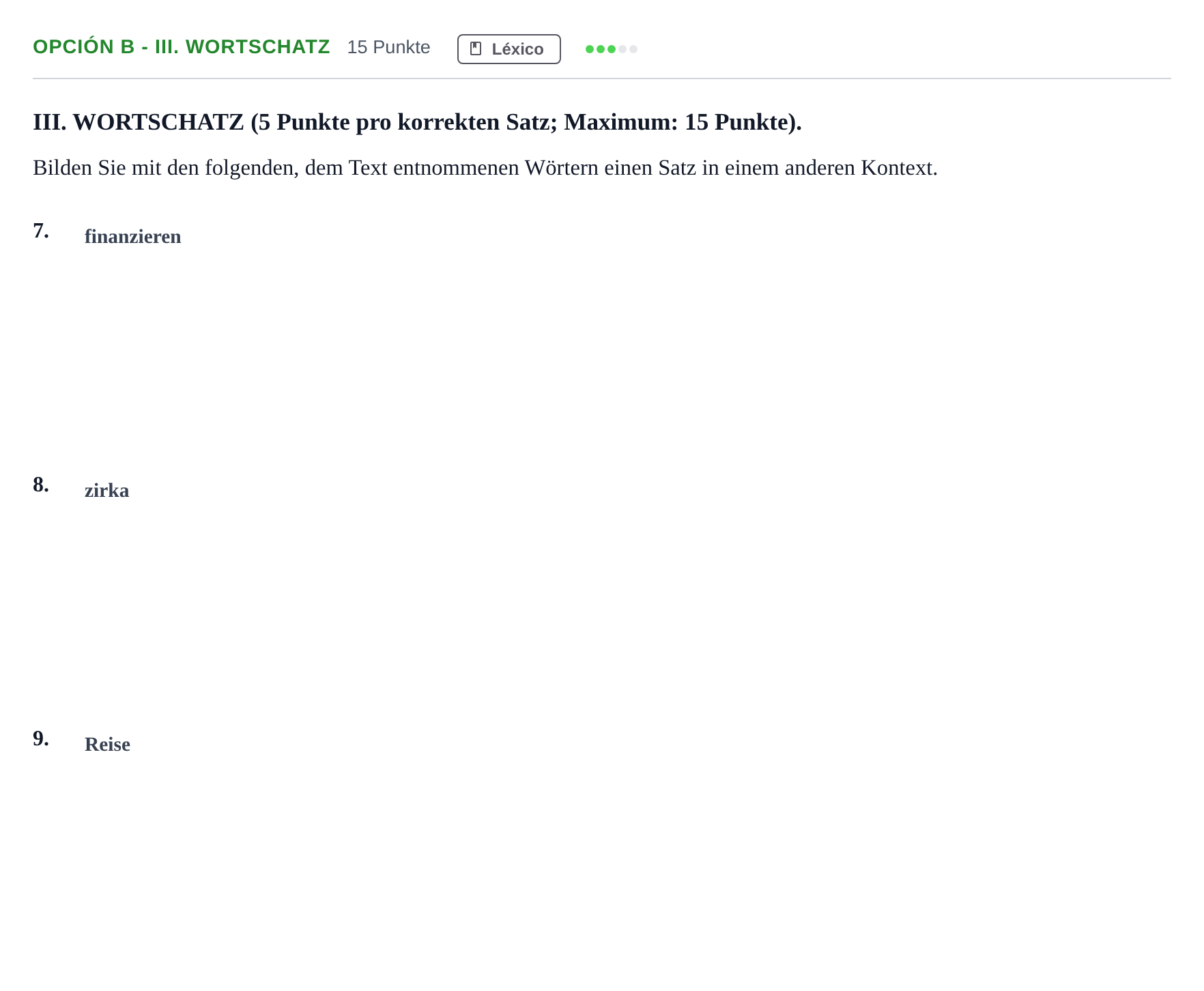Click the Léxico tag button
The image size is (1204, 991).
pos(508,49)
